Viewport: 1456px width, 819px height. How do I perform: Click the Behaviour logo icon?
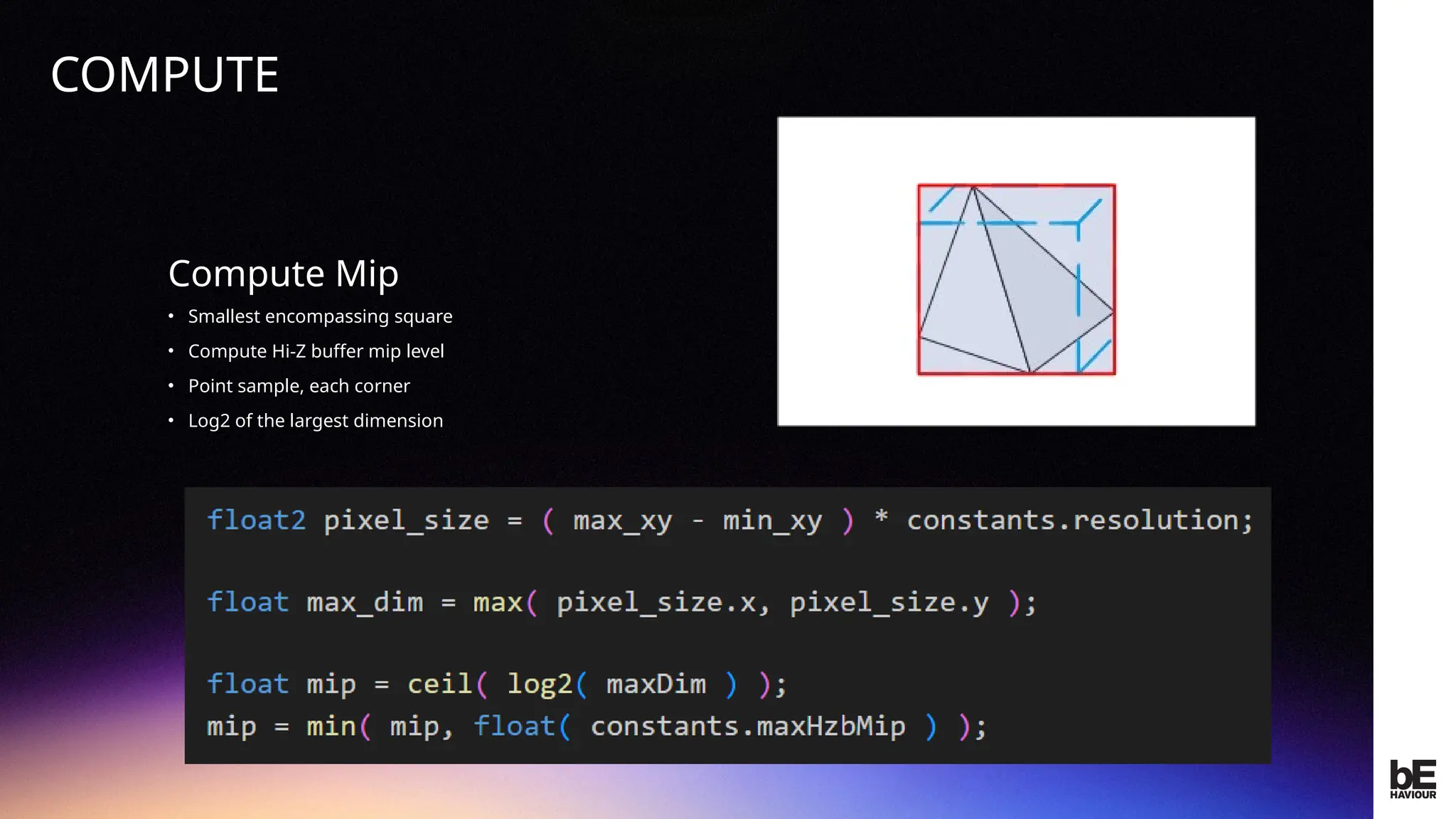pos(1413,779)
